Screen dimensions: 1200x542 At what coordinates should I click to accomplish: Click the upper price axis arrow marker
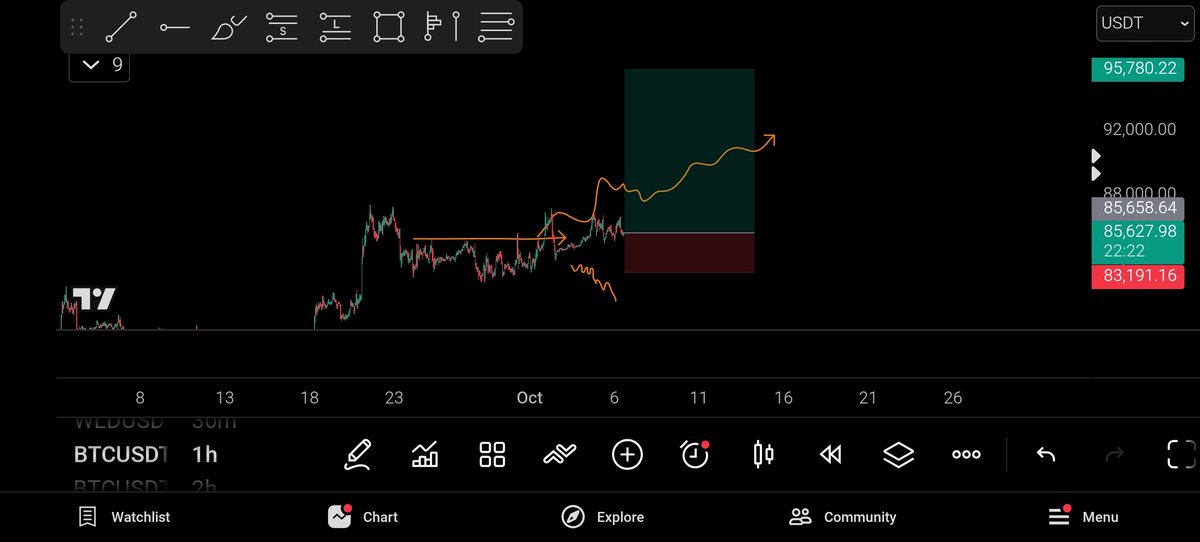pos(1096,156)
